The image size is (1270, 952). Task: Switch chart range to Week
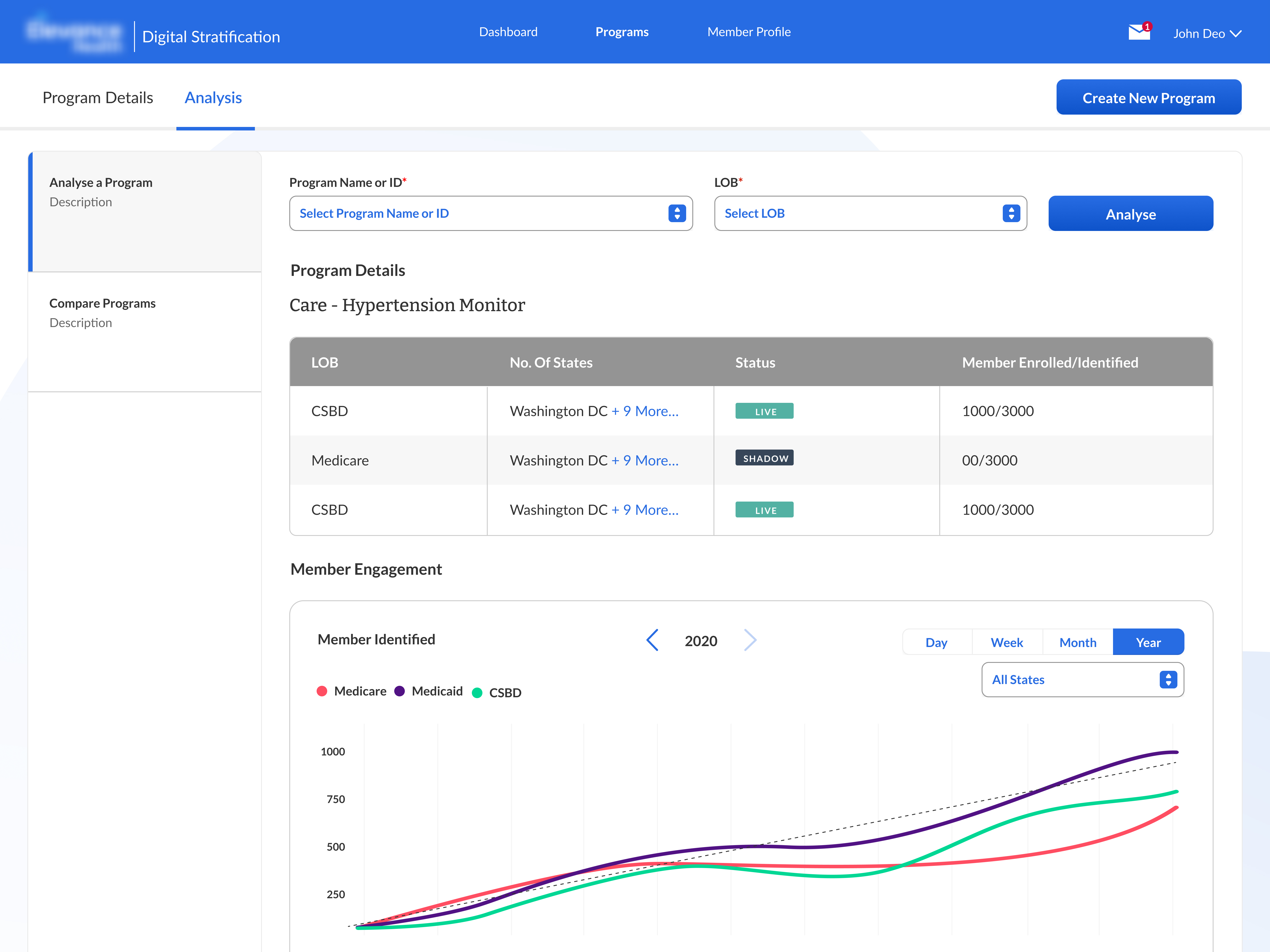(x=1007, y=642)
